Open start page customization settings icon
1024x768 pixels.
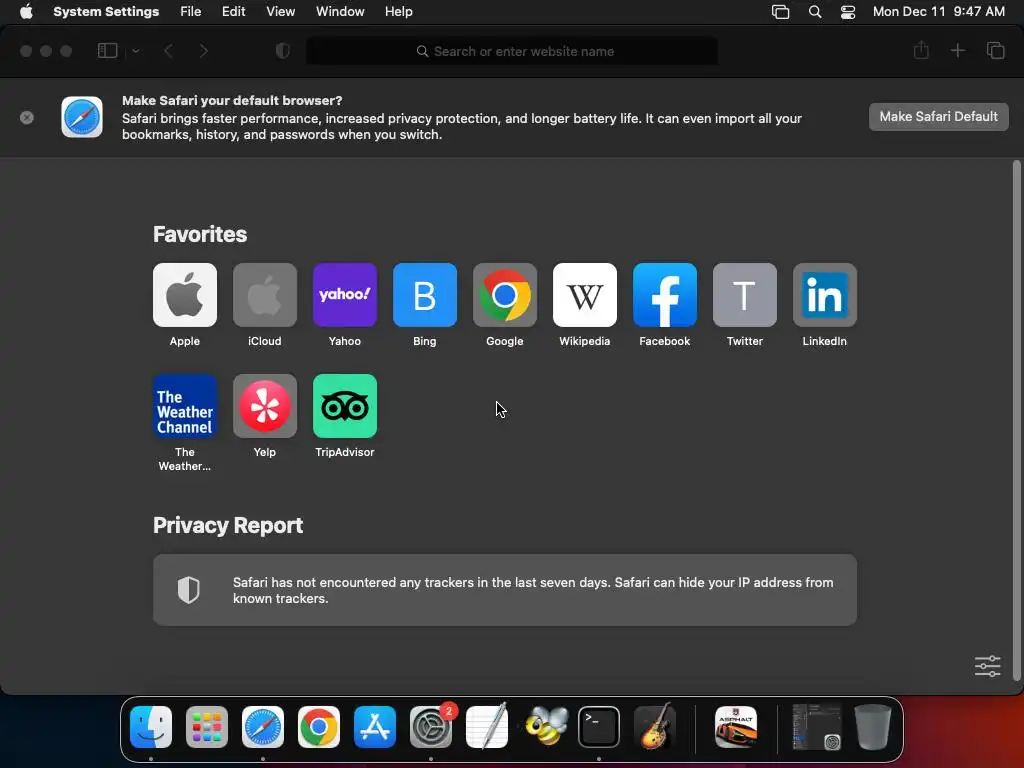tap(987, 666)
